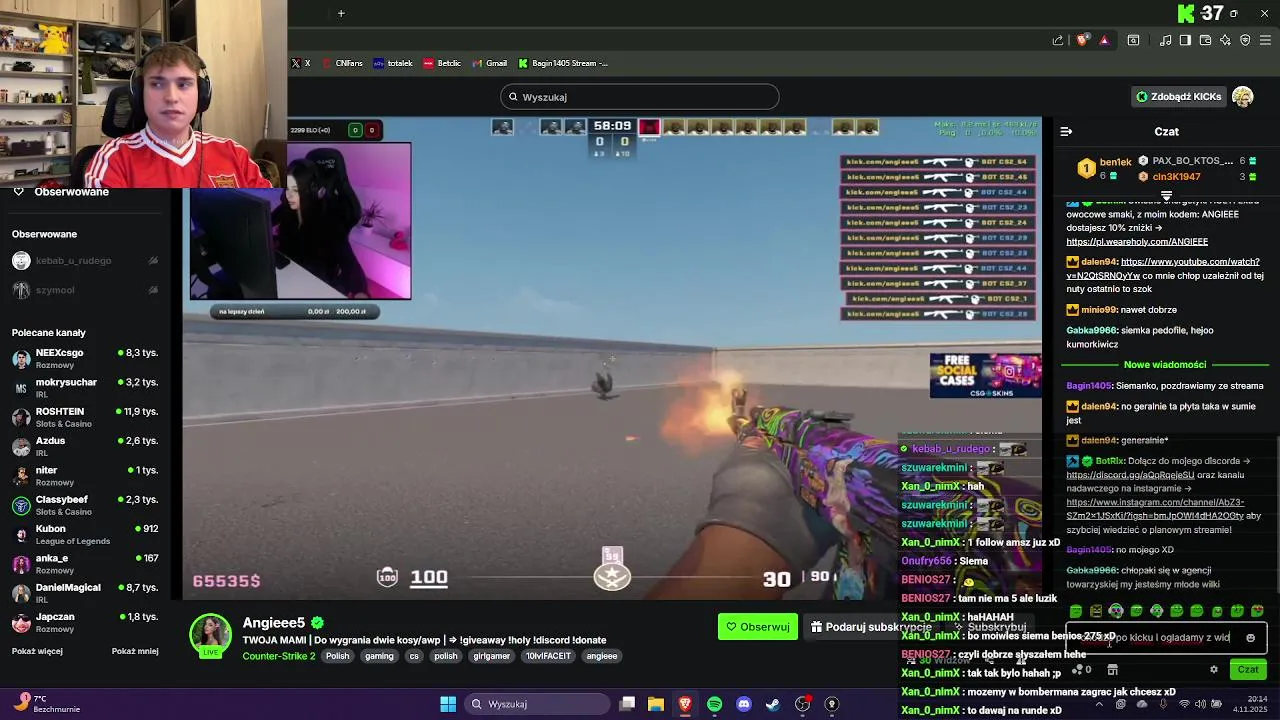The image size is (1280, 720).
Task: Open the browser hamburger menu
Action: coord(1265,40)
